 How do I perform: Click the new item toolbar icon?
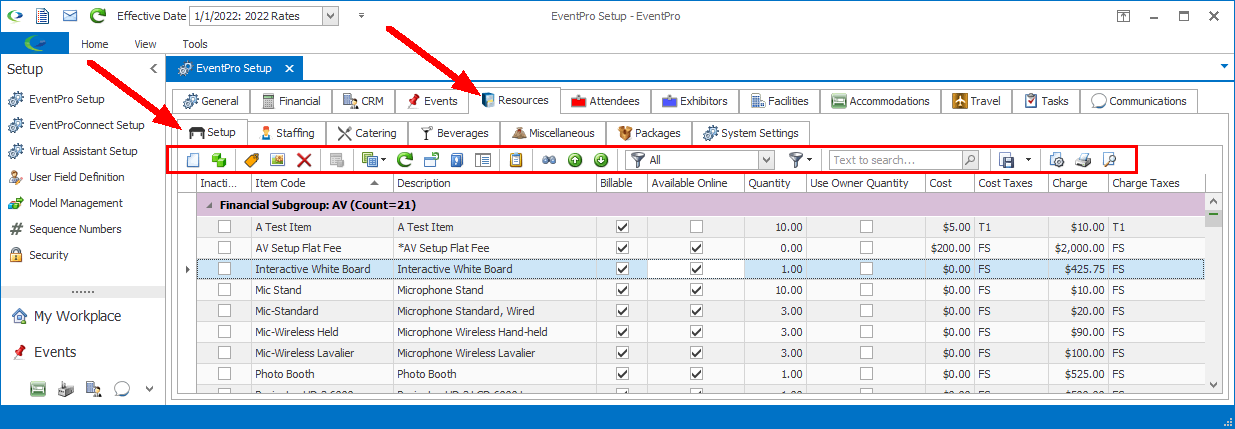(194, 160)
